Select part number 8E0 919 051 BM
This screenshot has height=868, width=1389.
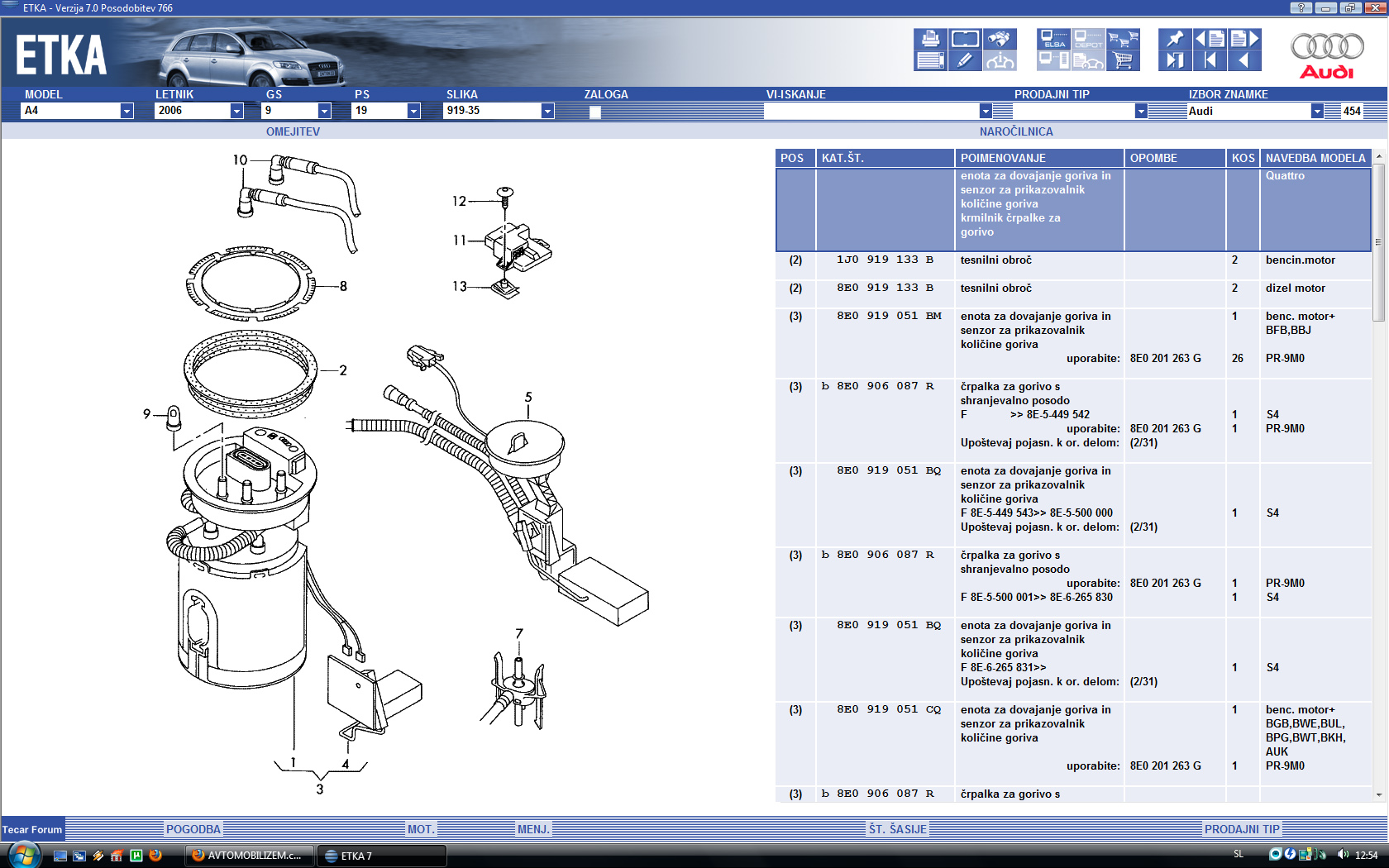pyautogui.click(x=890, y=316)
